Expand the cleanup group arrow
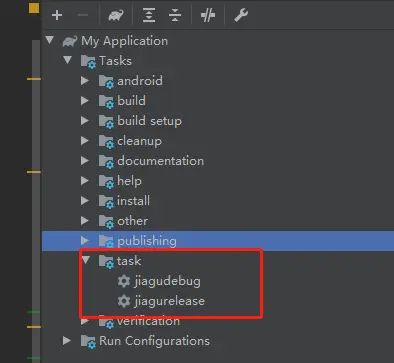 [x=85, y=141]
